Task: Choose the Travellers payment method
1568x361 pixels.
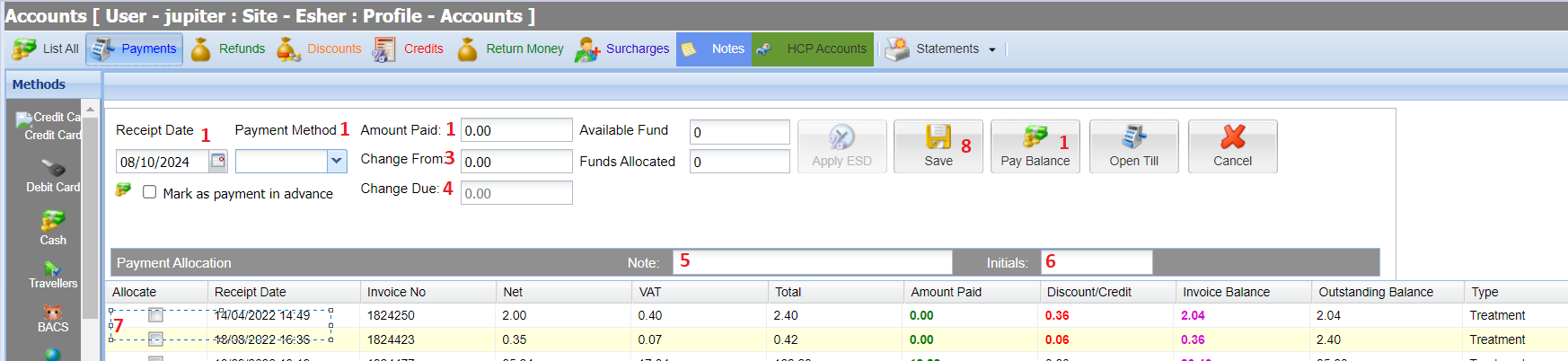Action: pyautogui.click(x=53, y=275)
